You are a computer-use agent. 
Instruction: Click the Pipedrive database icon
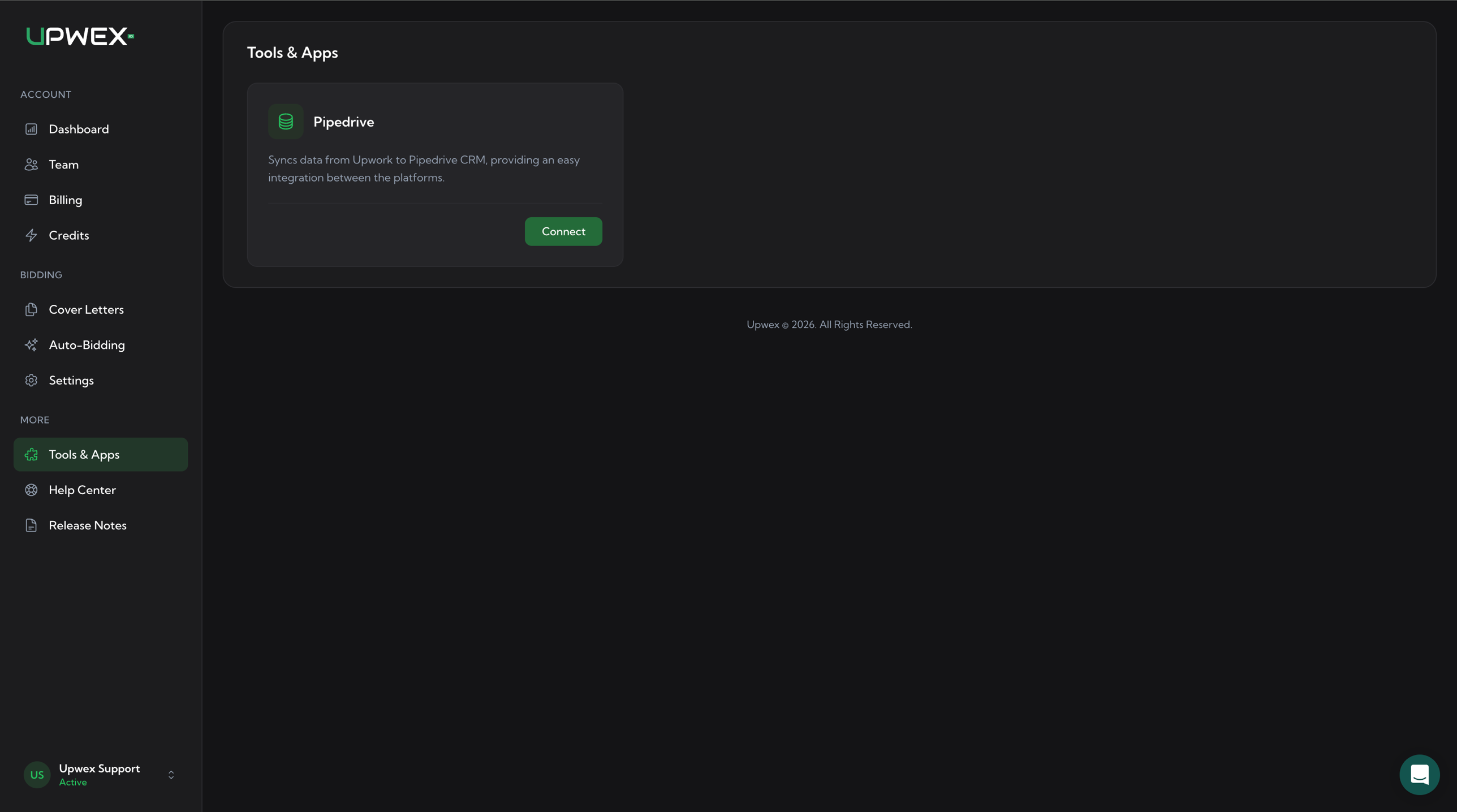tap(286, 122)
